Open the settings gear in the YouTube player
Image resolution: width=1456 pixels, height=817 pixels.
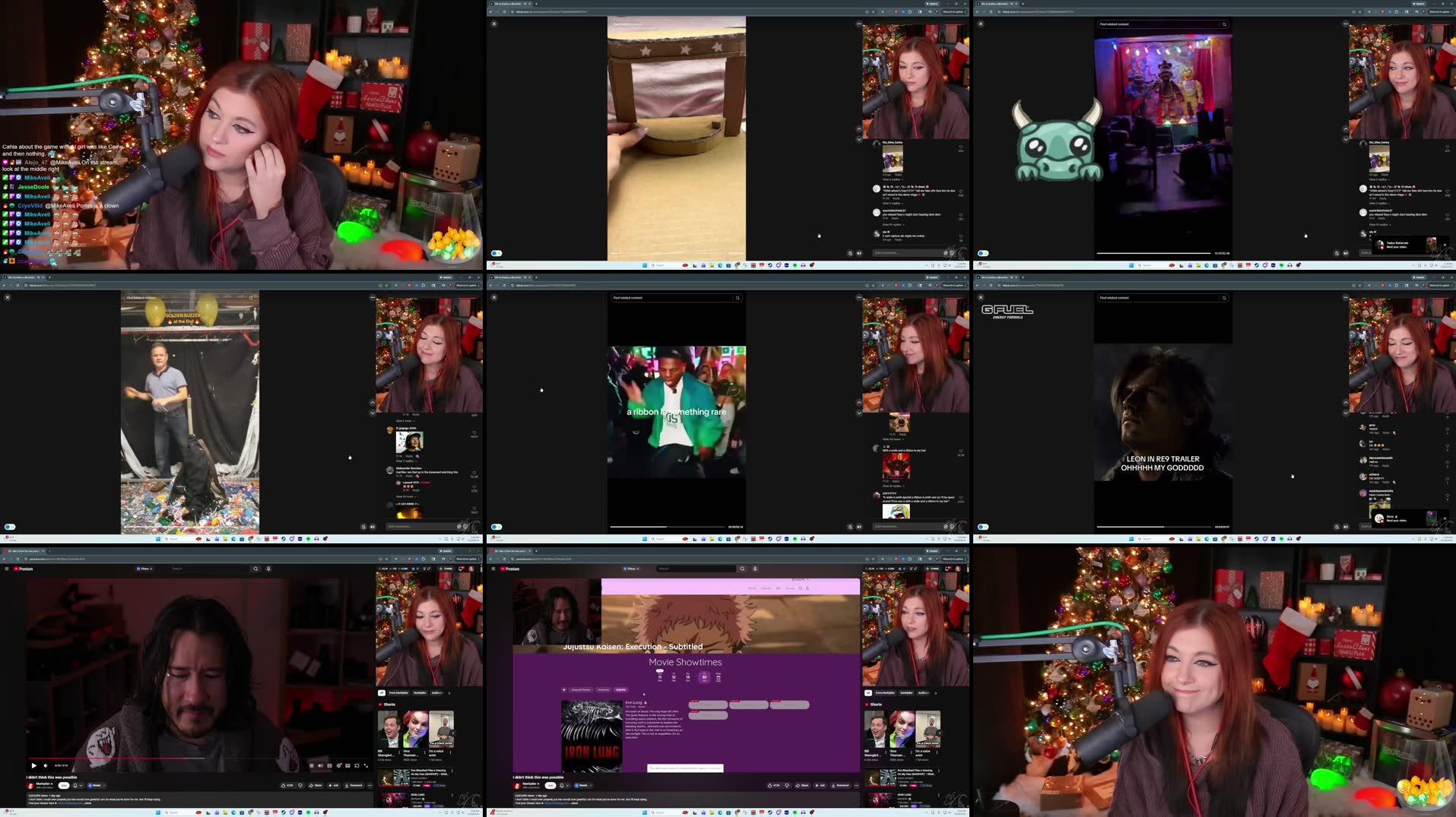339,765
